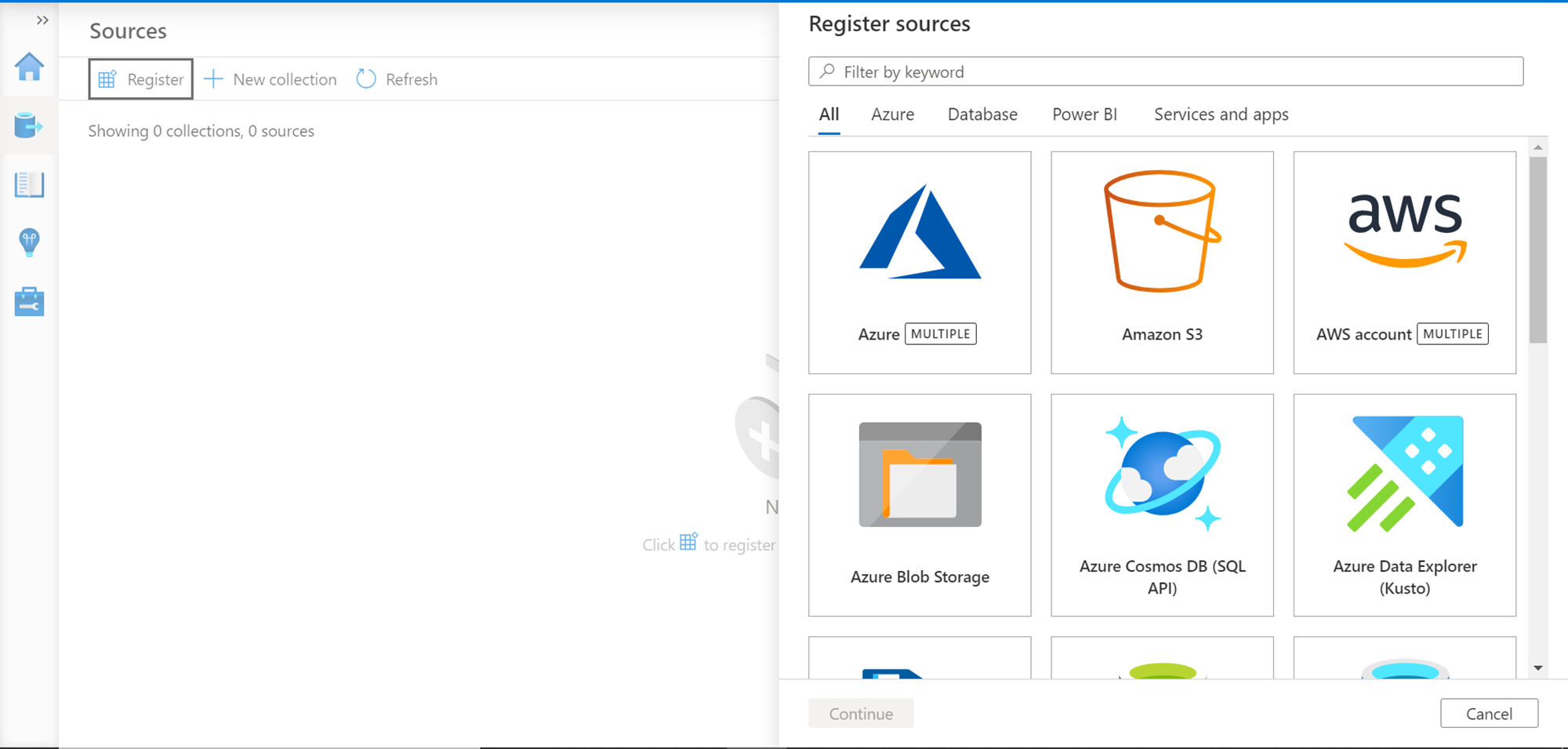Open the Insights lightbulb icon
Viewport: 1568px width, 749px height.
click(29, 242)
